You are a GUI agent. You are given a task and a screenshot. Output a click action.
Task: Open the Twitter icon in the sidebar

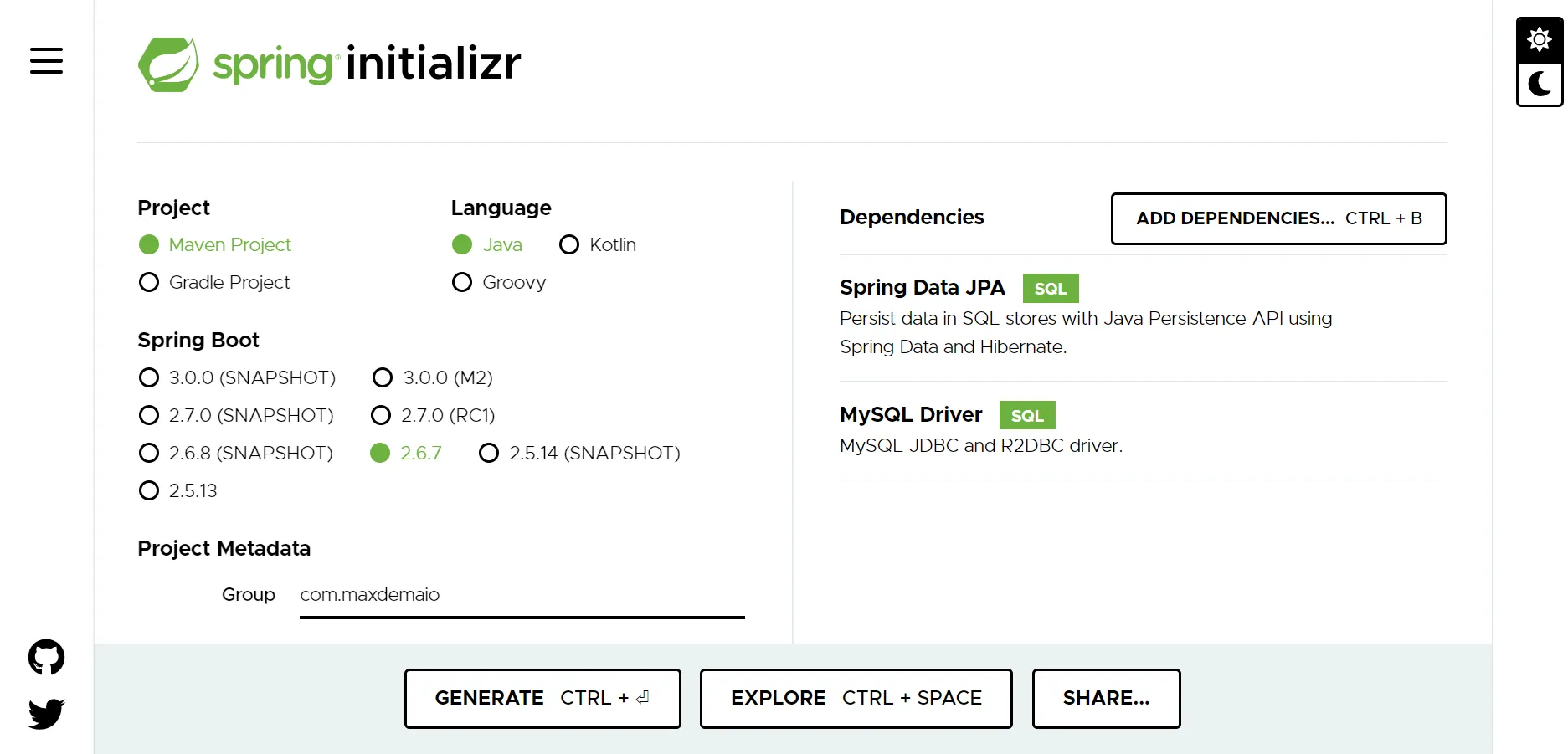click(45, 714)
